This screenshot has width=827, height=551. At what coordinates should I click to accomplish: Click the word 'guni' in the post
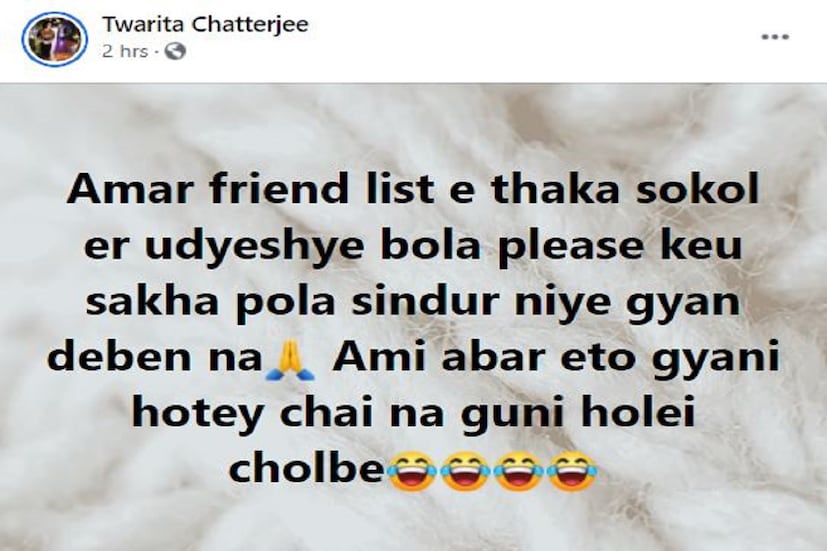[511, 415]
